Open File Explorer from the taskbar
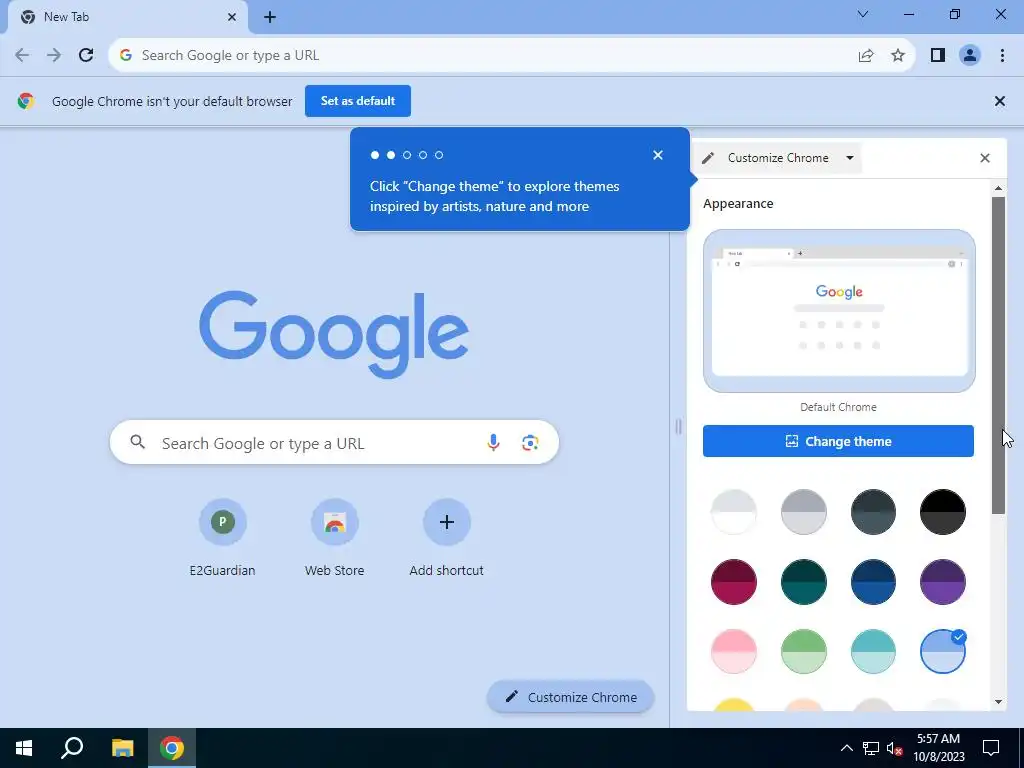Screen dimensions: 1024x768 (122, 748)
